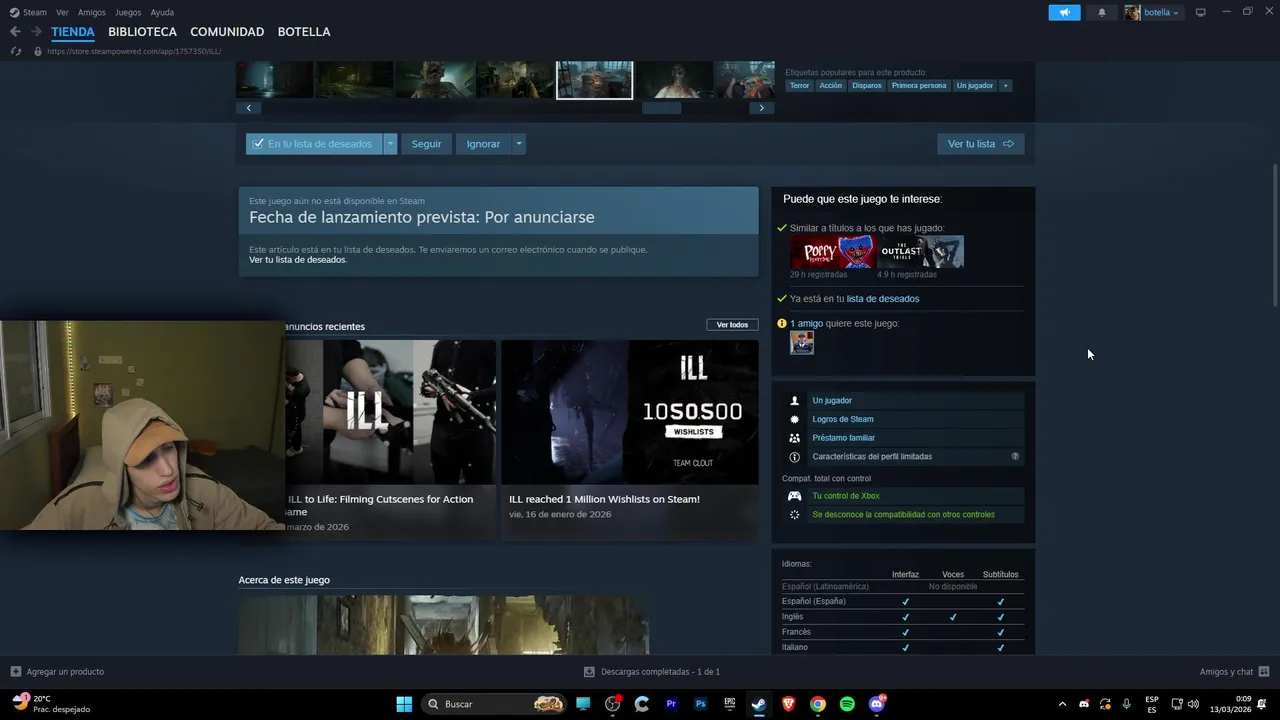Open the notifications bell
1280x720 pixels.
tap(1102, 12)
